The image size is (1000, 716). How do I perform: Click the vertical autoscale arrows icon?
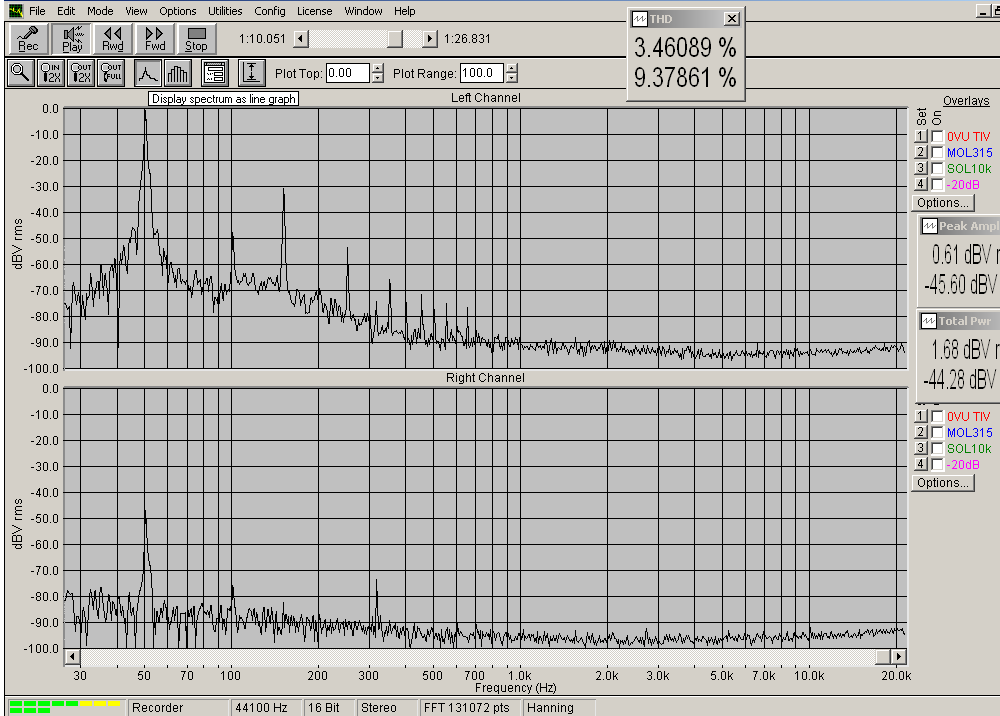coord(251,73)
